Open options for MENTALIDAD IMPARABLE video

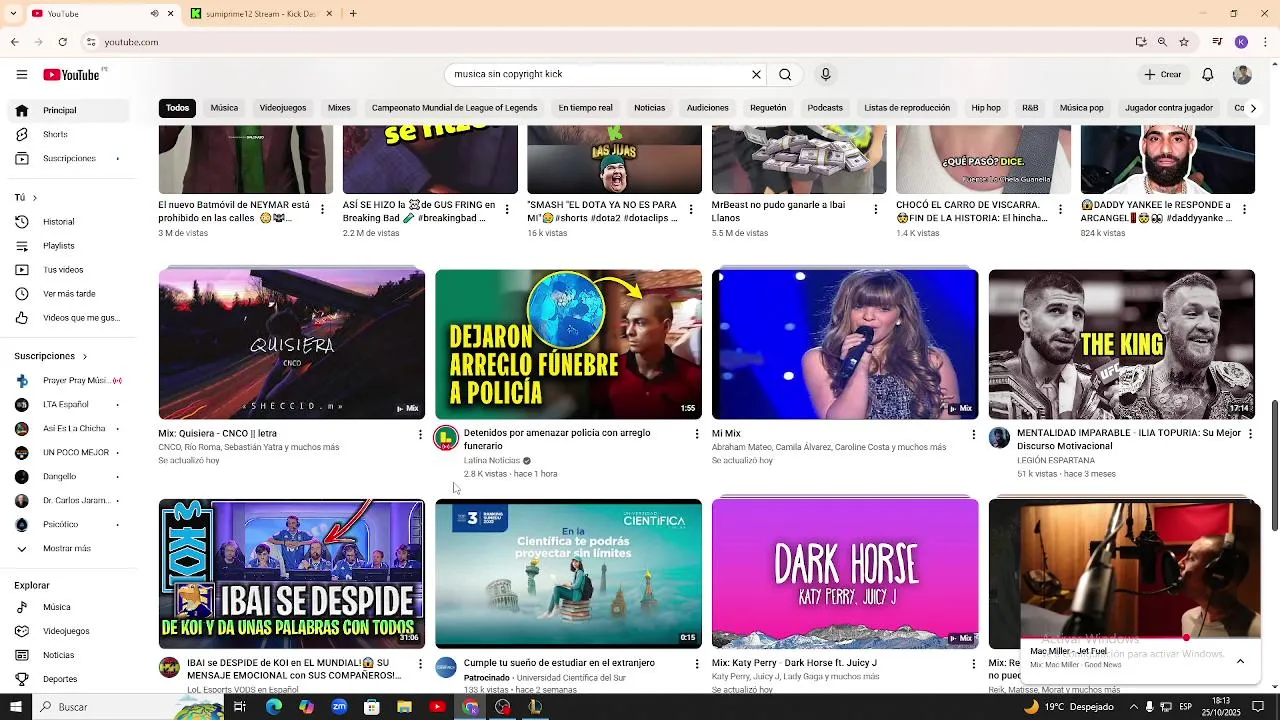point(1250,434)
